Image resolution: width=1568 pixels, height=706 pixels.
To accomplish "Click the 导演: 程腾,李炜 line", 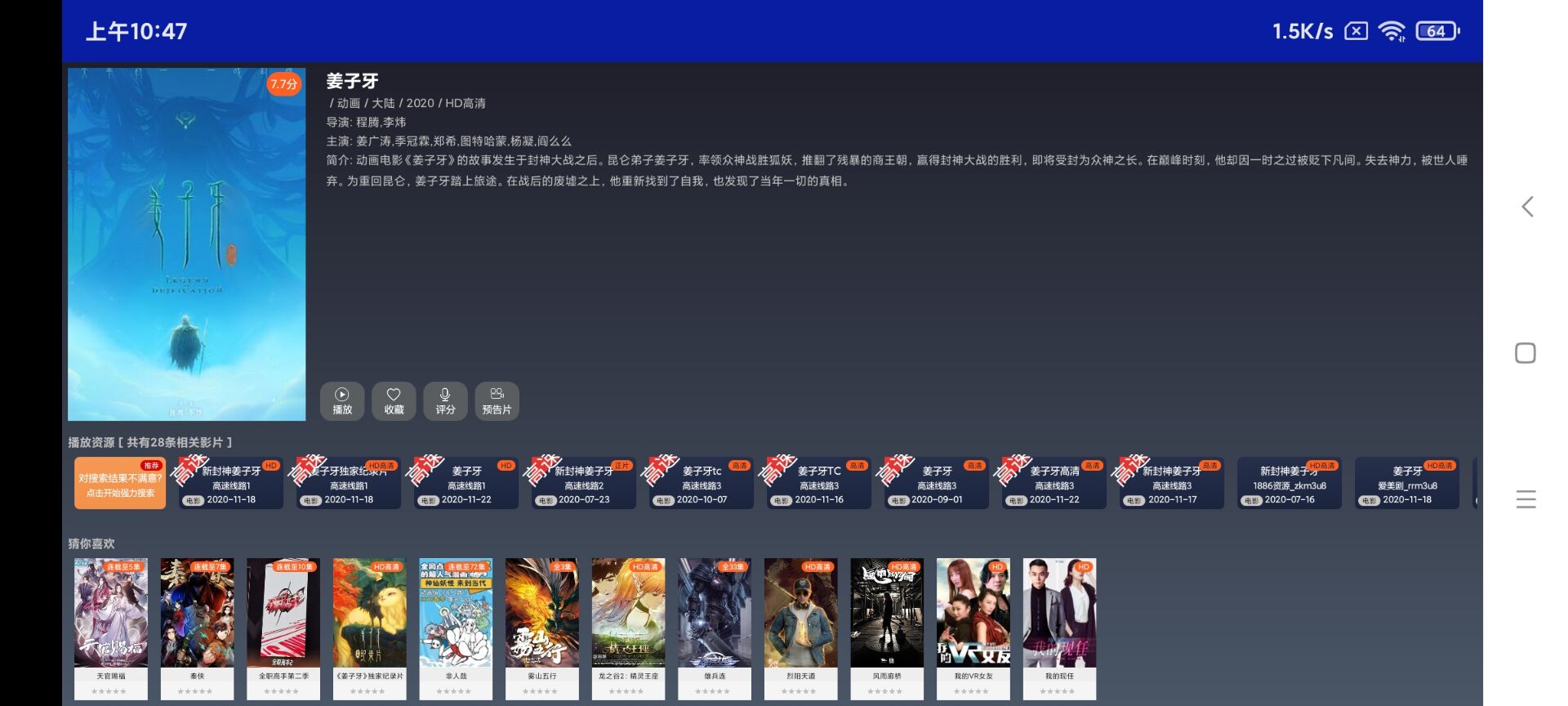I will pos(366,122).
